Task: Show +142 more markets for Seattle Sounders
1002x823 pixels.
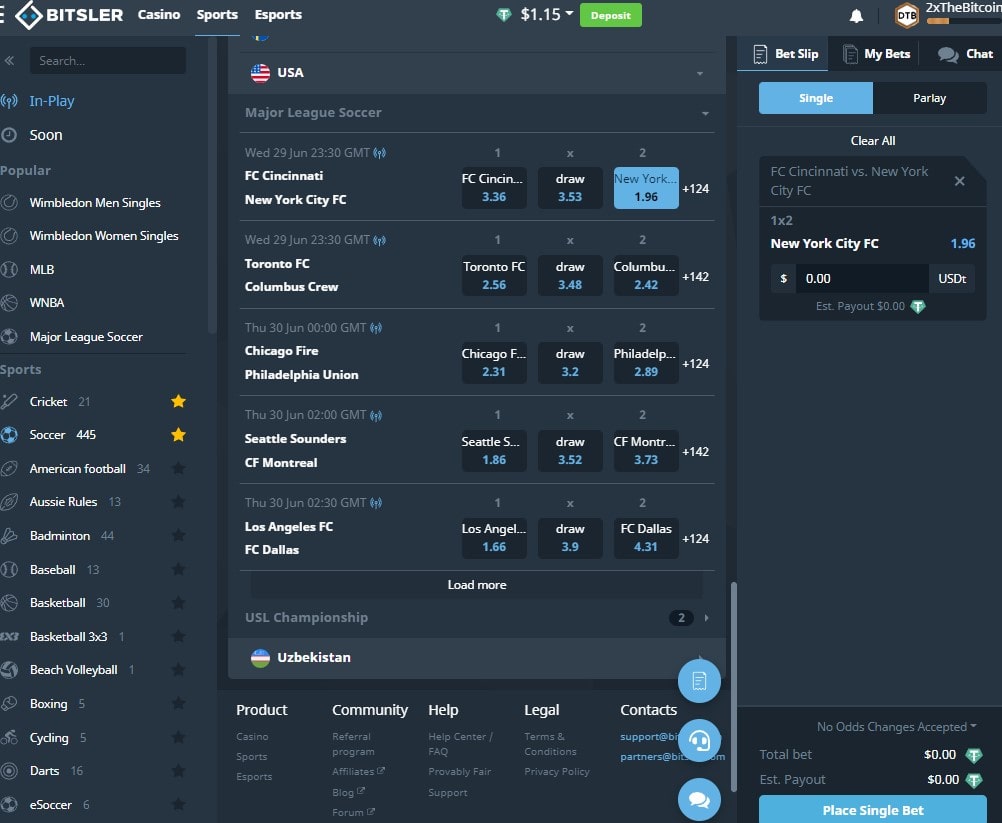Action: [x=695, y=452]
